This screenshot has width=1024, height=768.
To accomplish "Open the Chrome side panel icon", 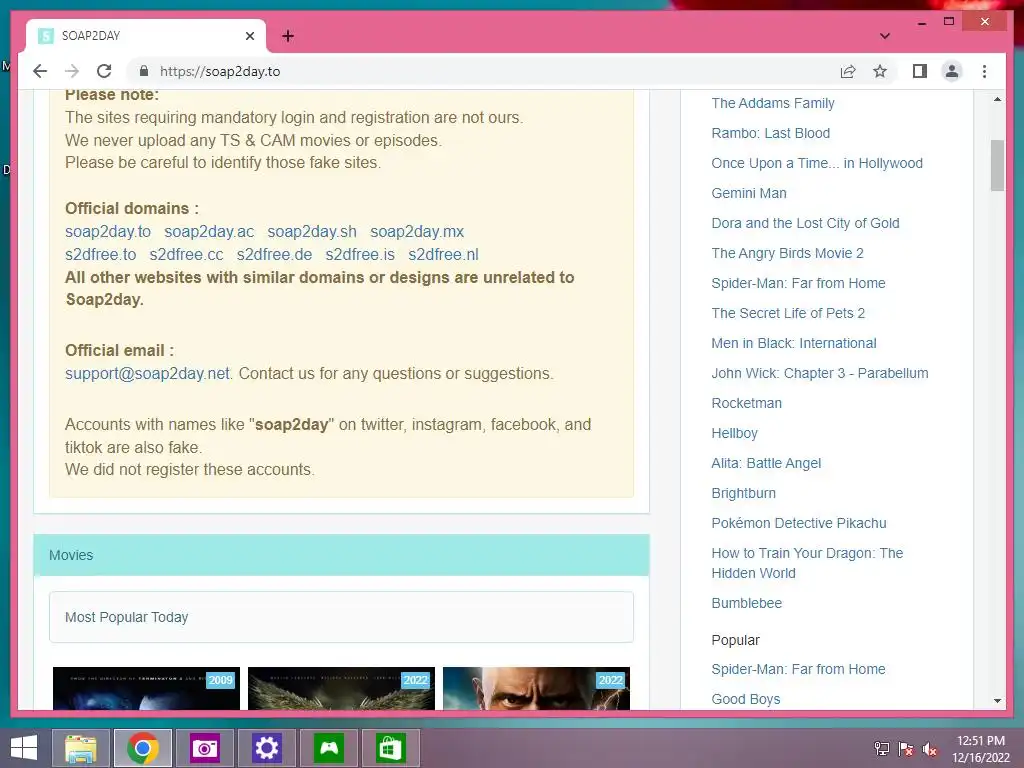I will pos(920,71).
